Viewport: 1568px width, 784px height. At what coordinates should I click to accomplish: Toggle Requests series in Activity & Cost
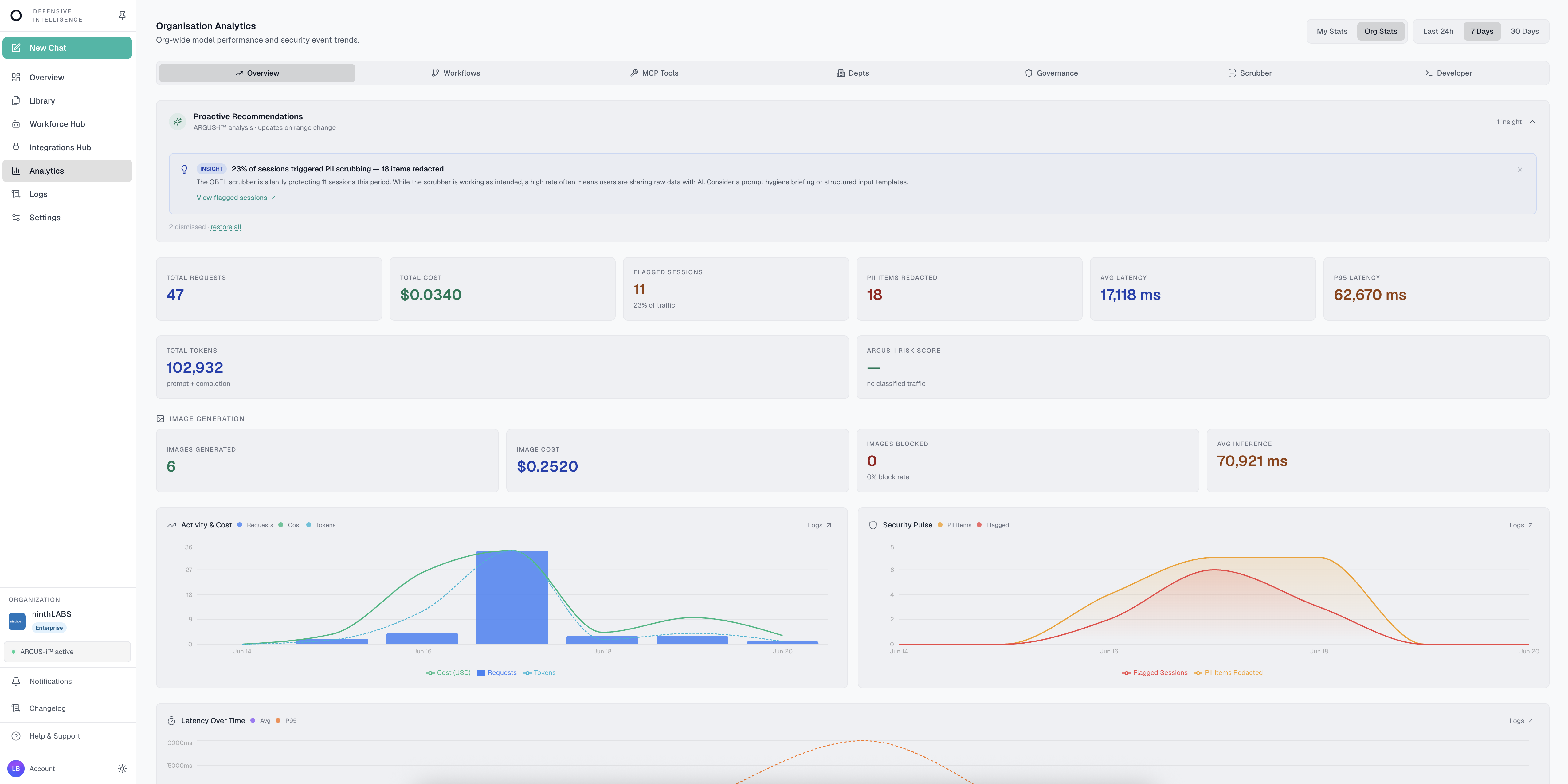coord(497,672)
